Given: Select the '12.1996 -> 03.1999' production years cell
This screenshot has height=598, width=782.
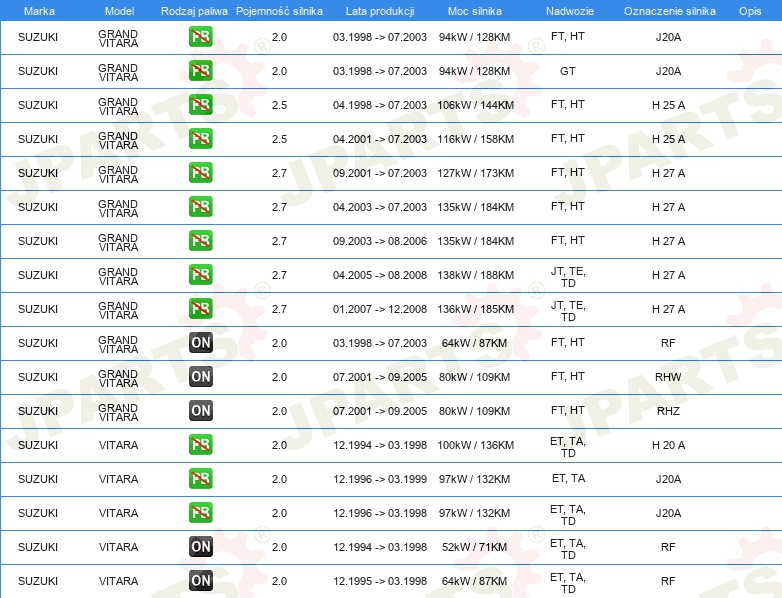Looking at the screenshot, I should 380,479.
